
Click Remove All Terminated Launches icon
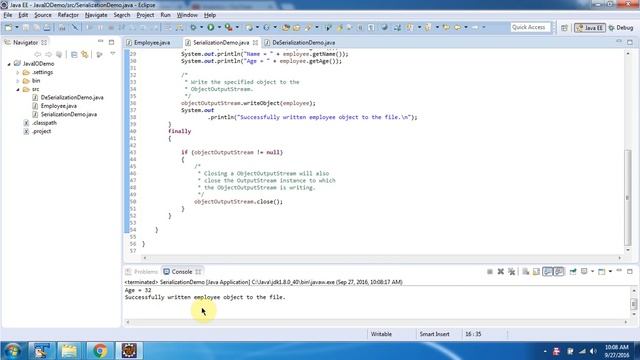(x=511, y=272)
